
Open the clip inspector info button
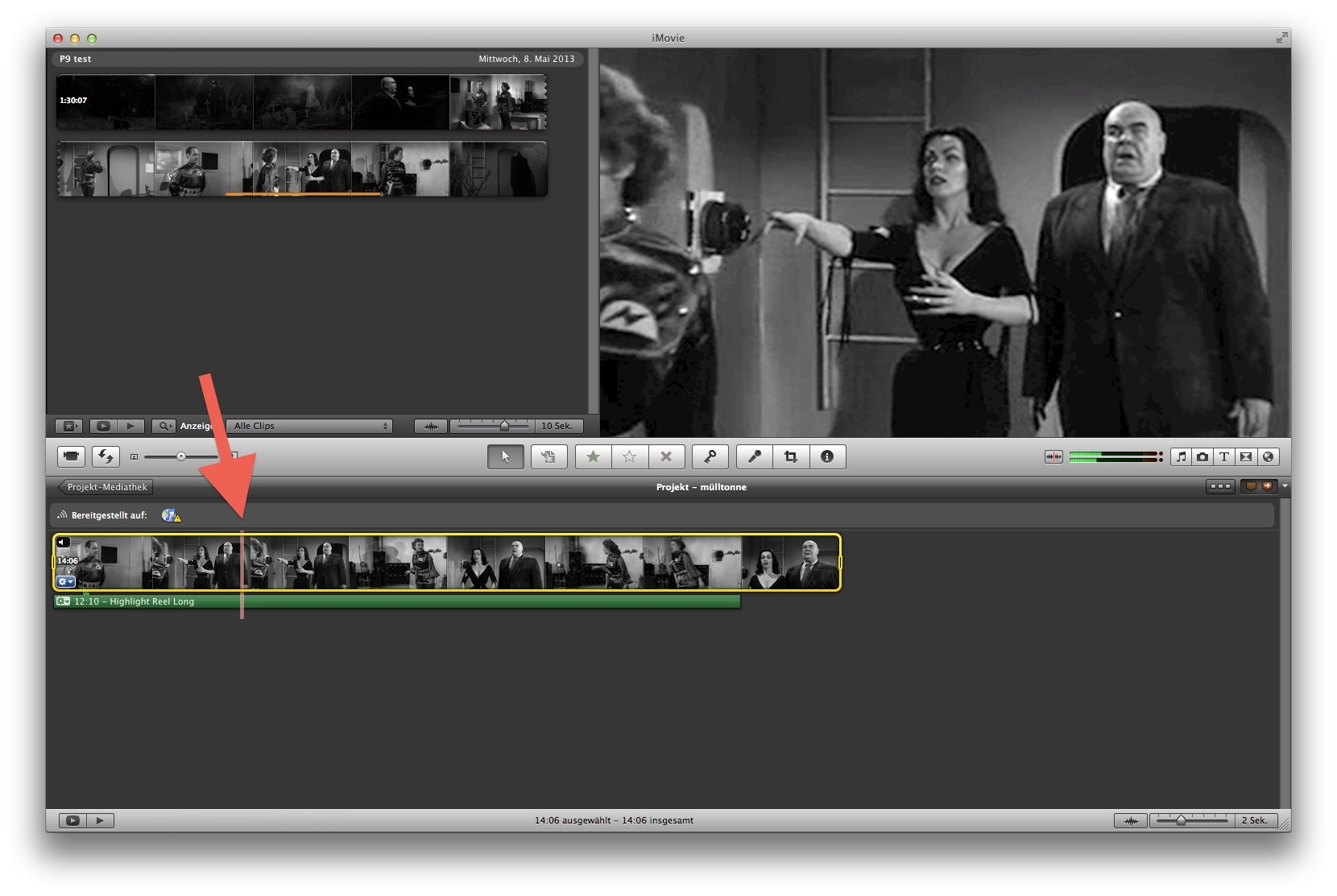pyautogui.click(x=827, y=456)
